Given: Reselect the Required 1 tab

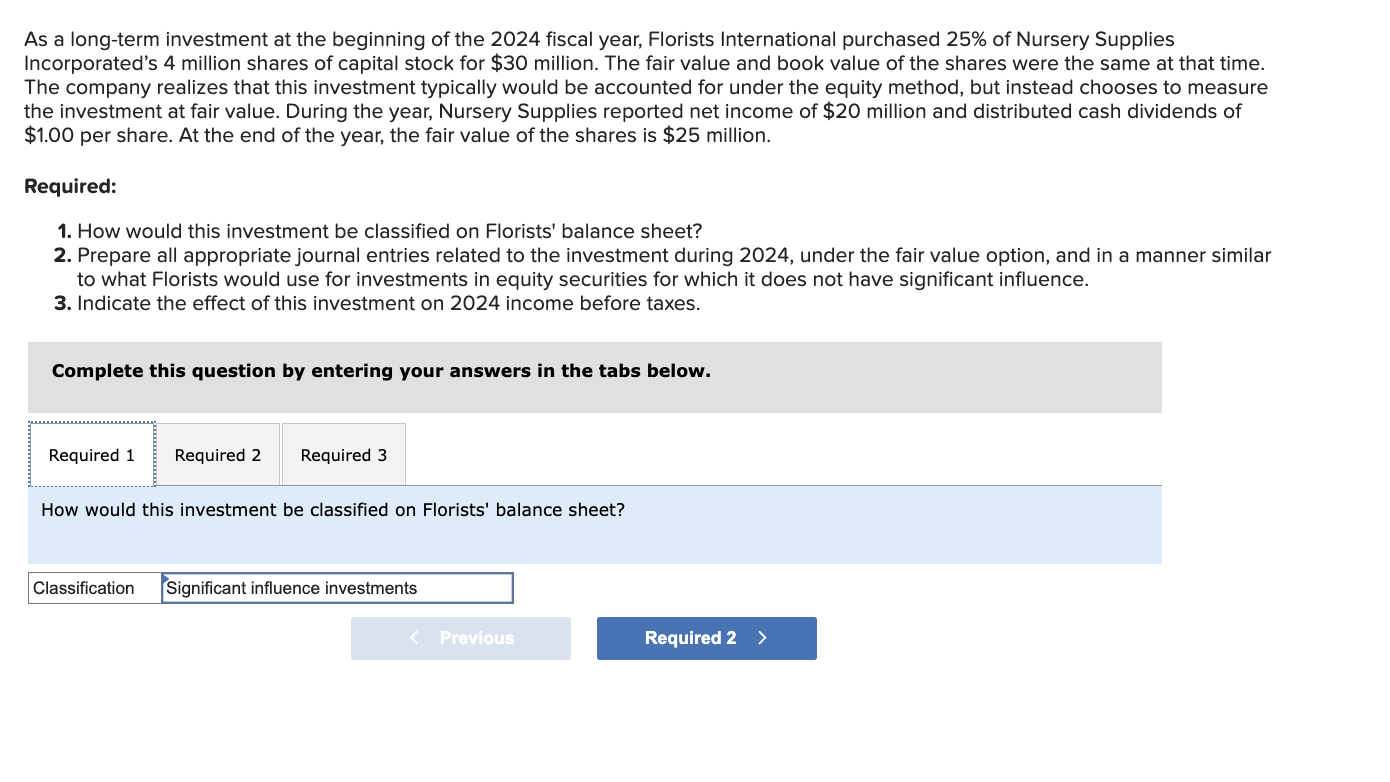Looking at the screenshot, I should coord(91,454).
